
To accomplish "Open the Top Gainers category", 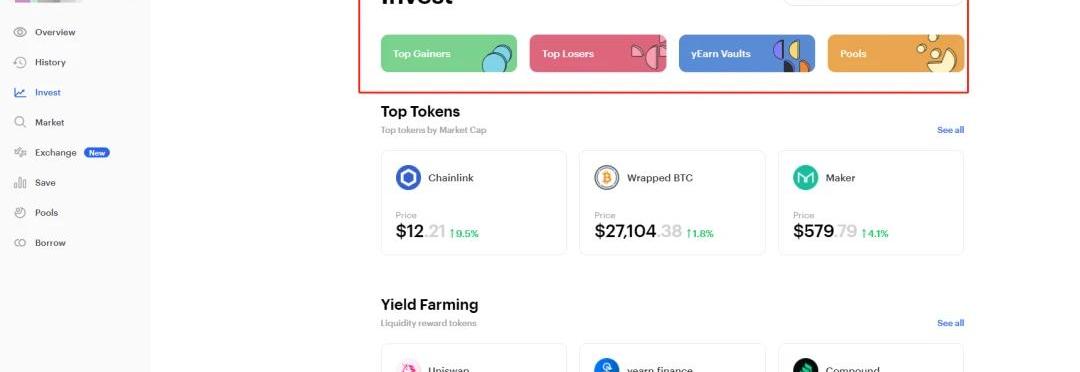I will (449, 54).
